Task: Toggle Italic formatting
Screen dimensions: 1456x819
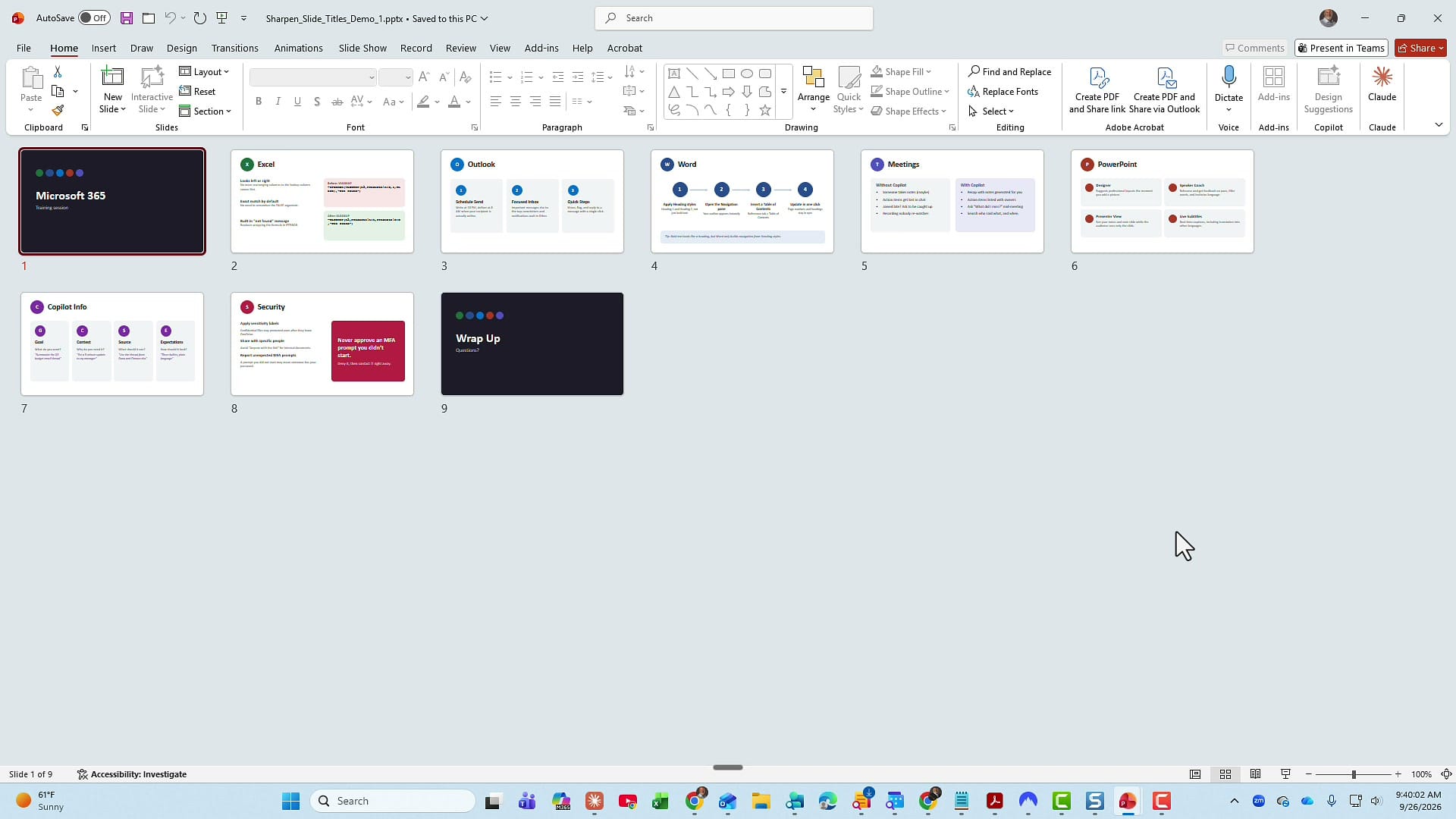Action: tap(278, 102)
